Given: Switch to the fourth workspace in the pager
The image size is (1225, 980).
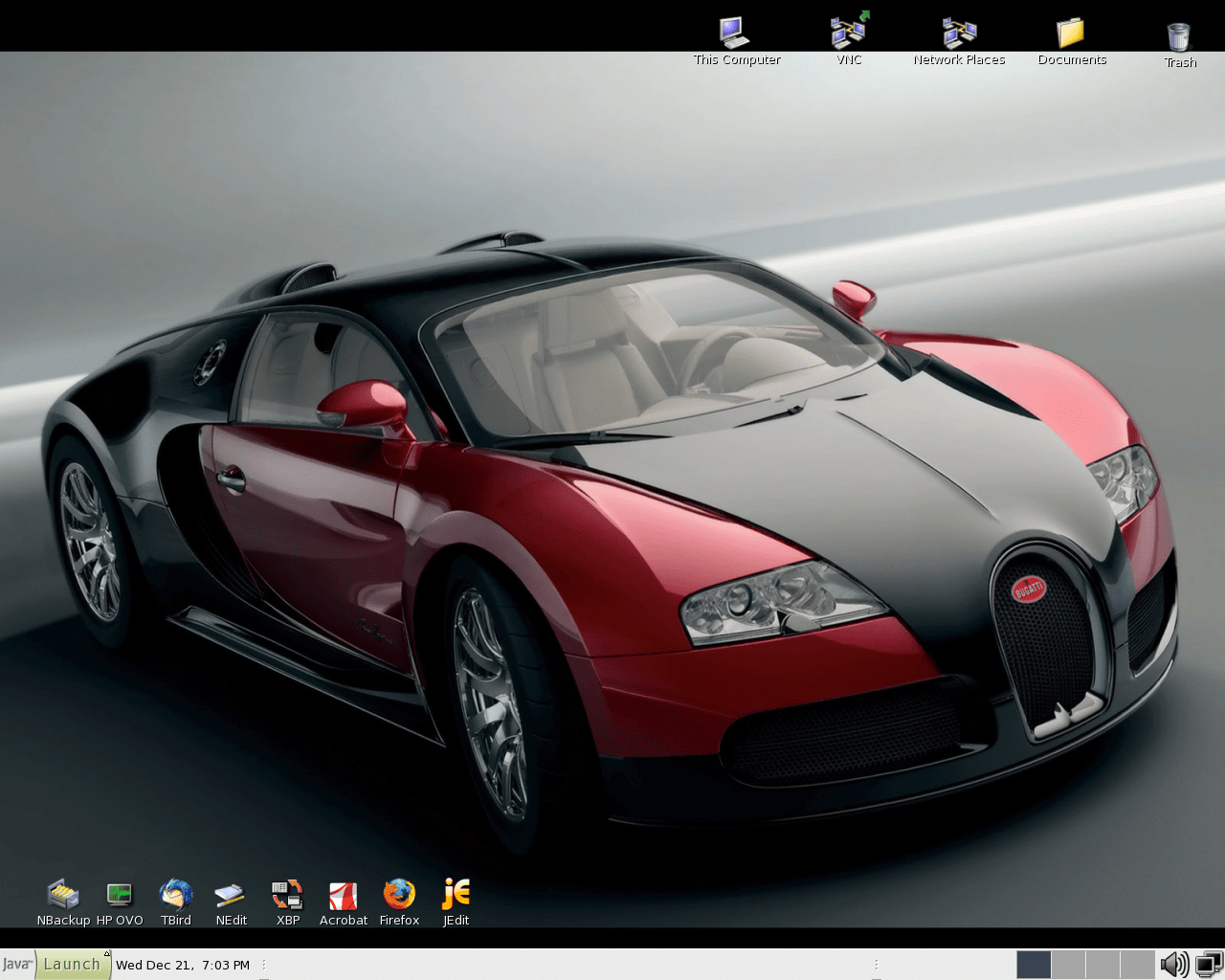Looking at the screenshot, I should (1137, 965).
